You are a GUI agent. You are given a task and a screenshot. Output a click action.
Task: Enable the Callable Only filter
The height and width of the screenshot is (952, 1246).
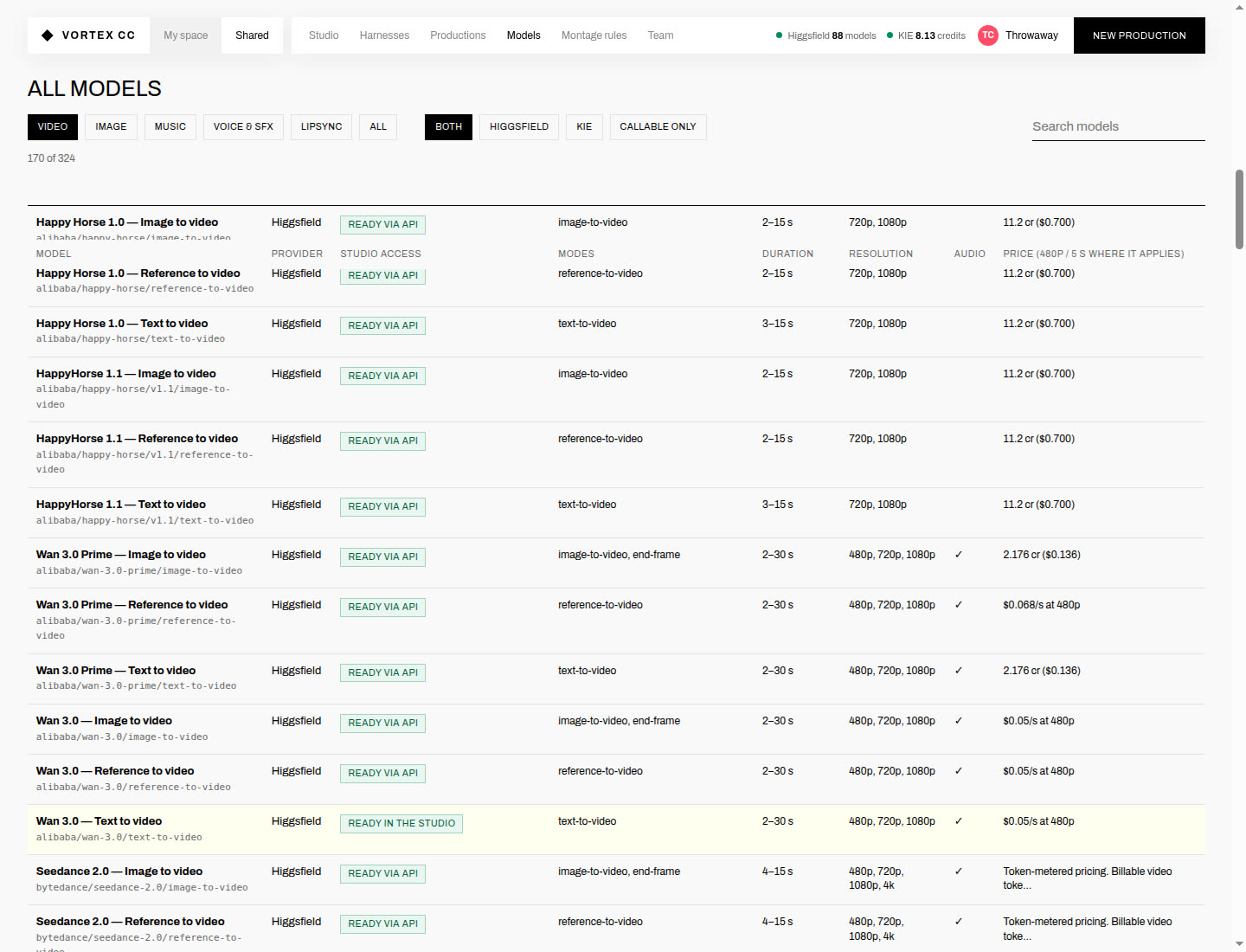tap(658, 126)
